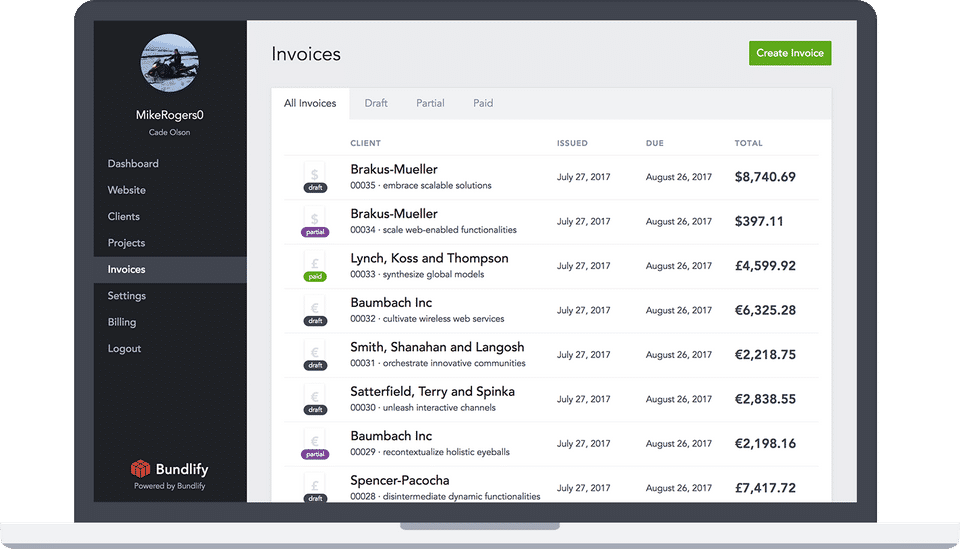
Task: Click the draft pound icon for invoice 00028
Action: [315, 488]
